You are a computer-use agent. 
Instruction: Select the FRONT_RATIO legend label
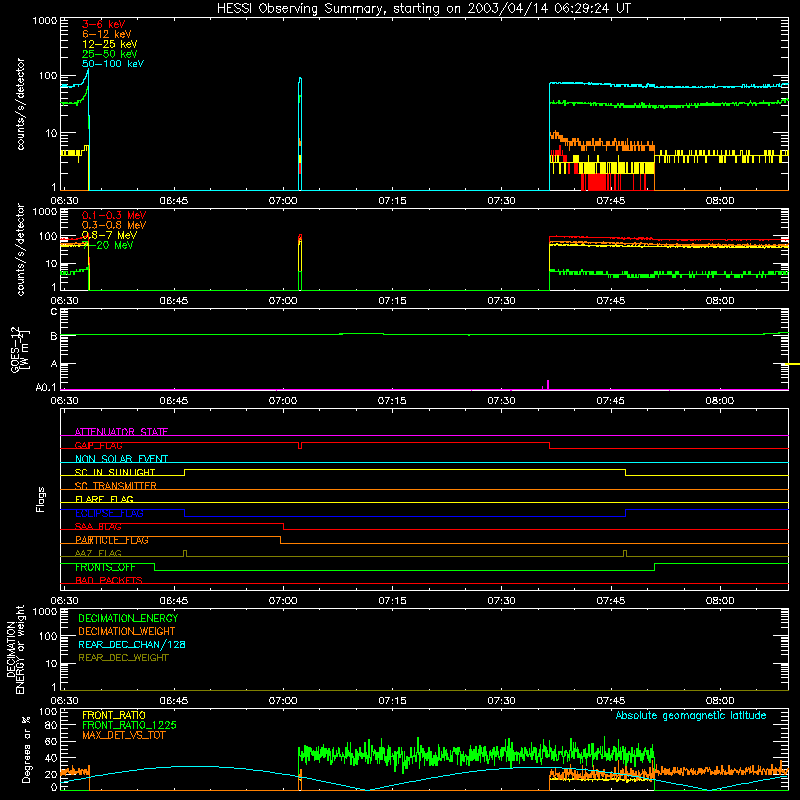(x=114, y=715)
